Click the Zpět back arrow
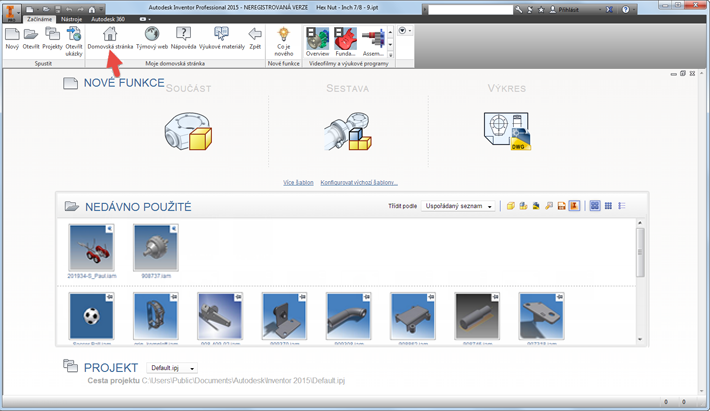Image resolution: width=710 pixels, height=411 pixels. click(255, 34)
